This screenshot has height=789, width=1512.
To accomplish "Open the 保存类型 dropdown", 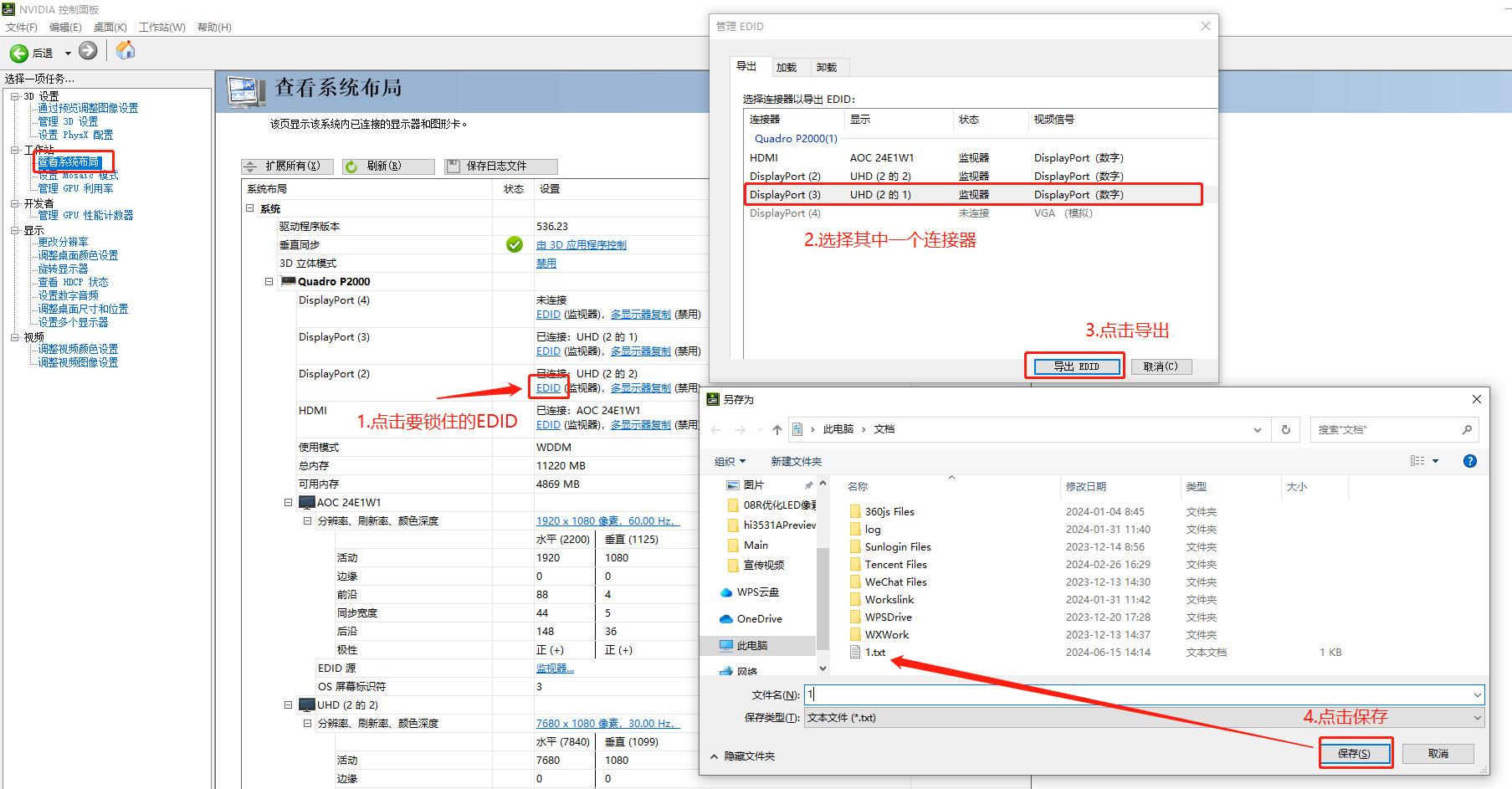I will click(x=1477, y=718).
